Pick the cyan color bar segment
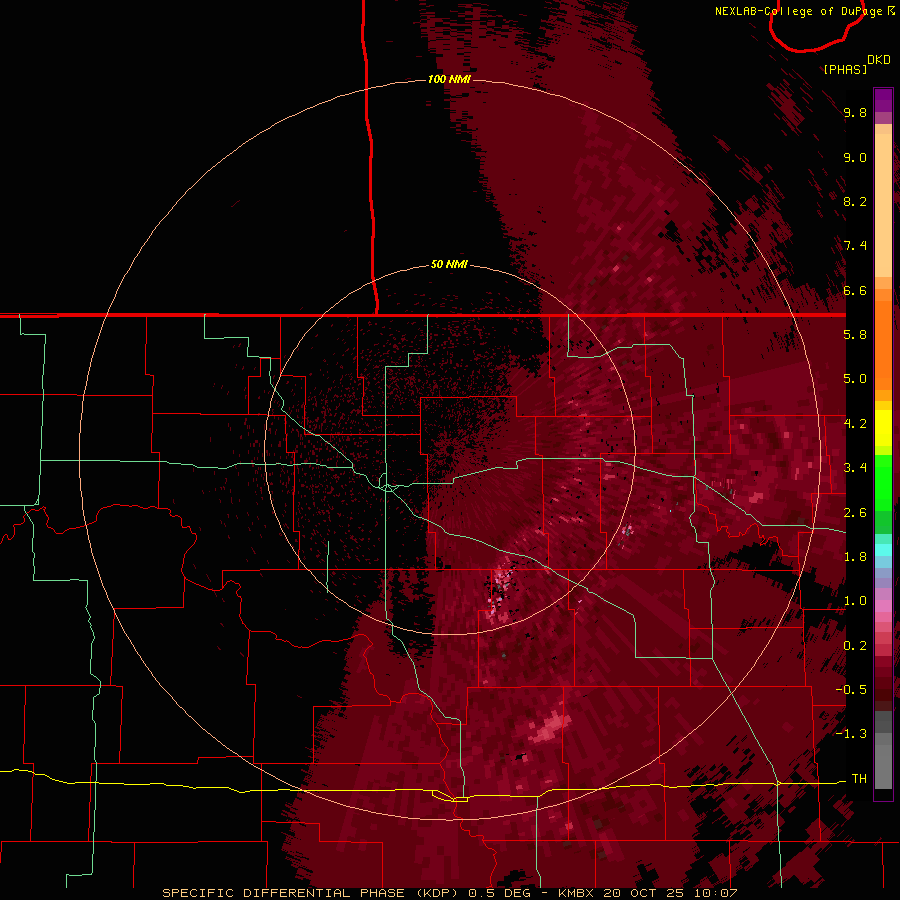 tap(883, 549)
